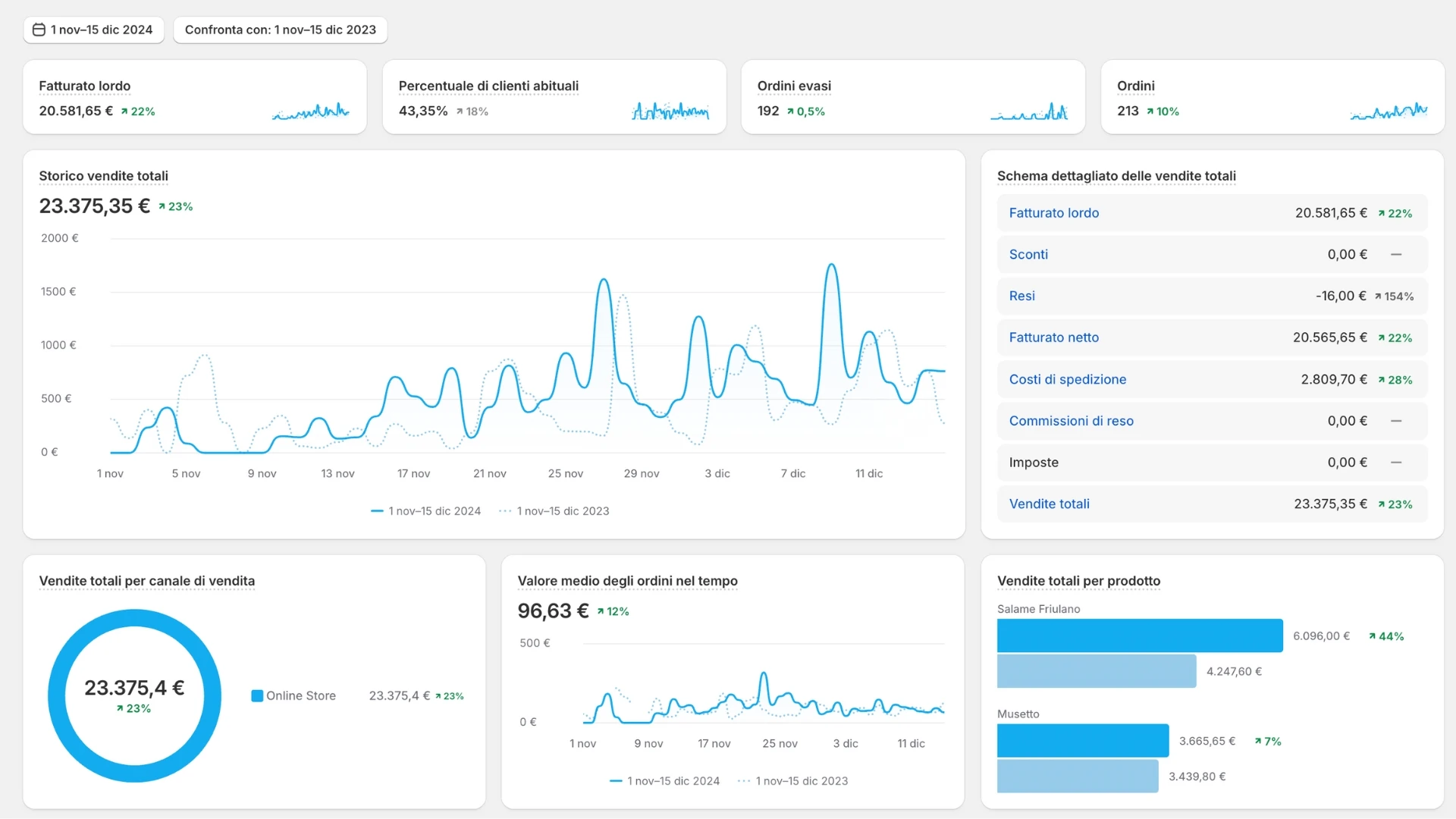The height and width of the screenshot is (819, 1456).
Task: Toggle the 1 nov–15 dic 2023 legend in sales chart
Action: coord(554,511)
